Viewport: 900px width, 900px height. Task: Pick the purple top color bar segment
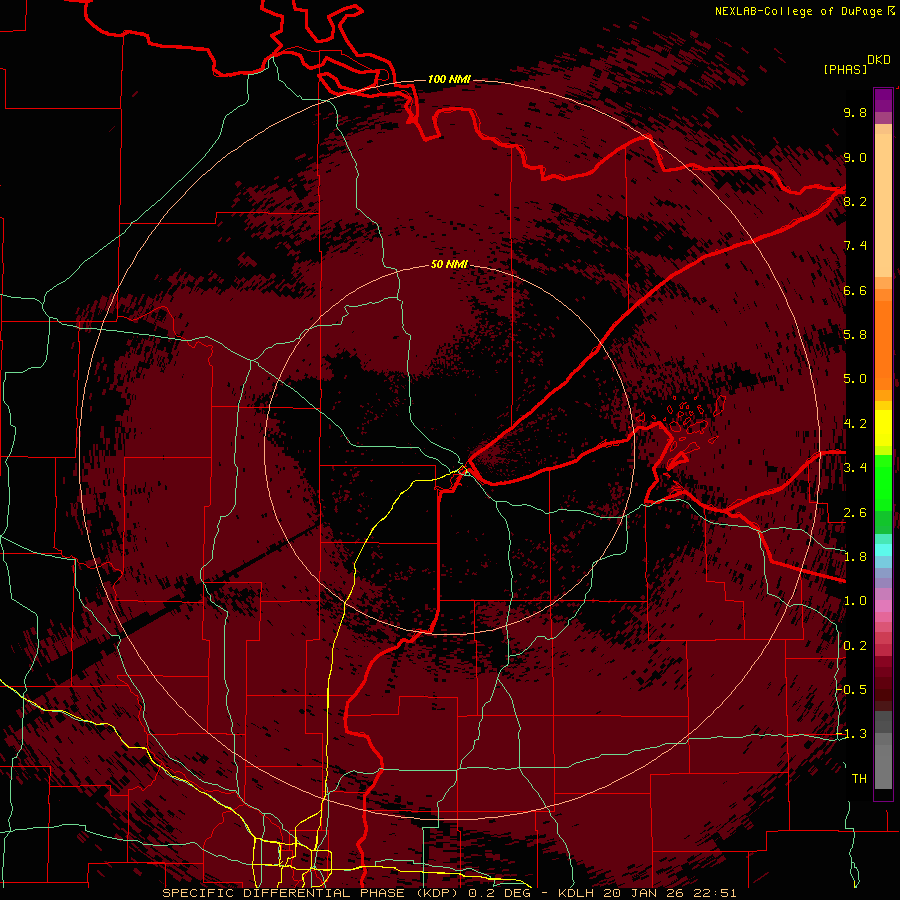(x=883, y=100)
